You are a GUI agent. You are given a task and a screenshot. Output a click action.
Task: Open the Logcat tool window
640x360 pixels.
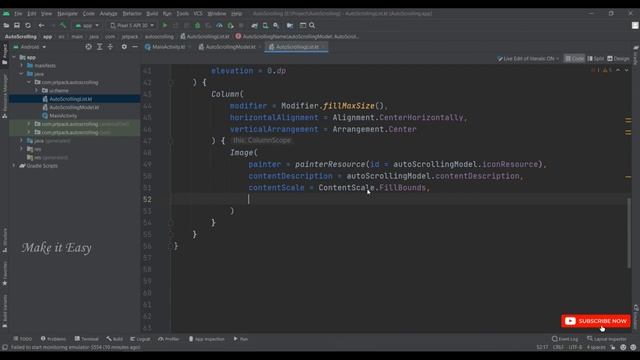coord(140,339)
